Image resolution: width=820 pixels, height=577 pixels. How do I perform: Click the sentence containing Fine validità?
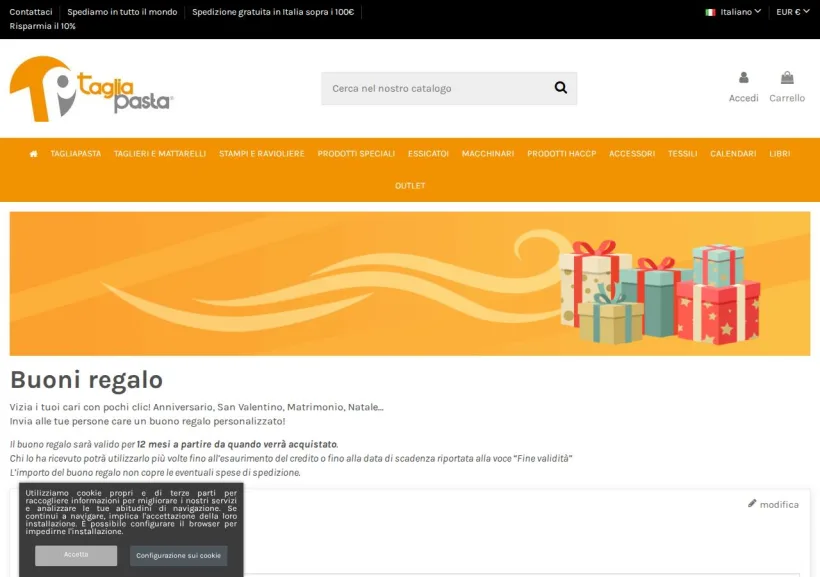click(291, 458)
